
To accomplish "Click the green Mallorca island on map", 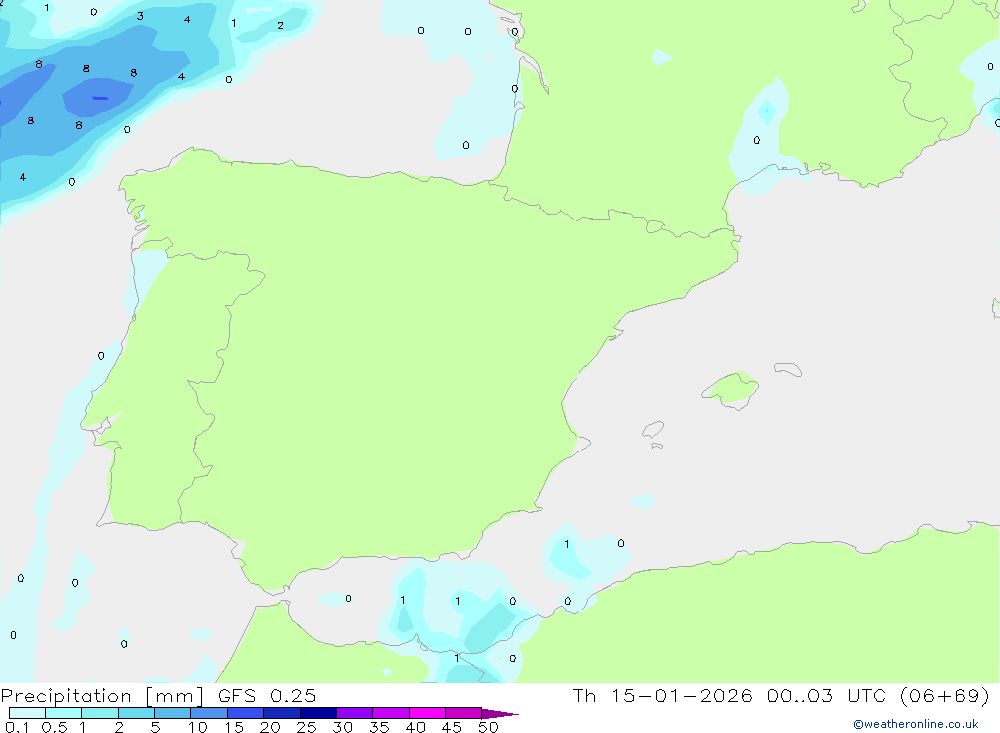I will [731, 389].
